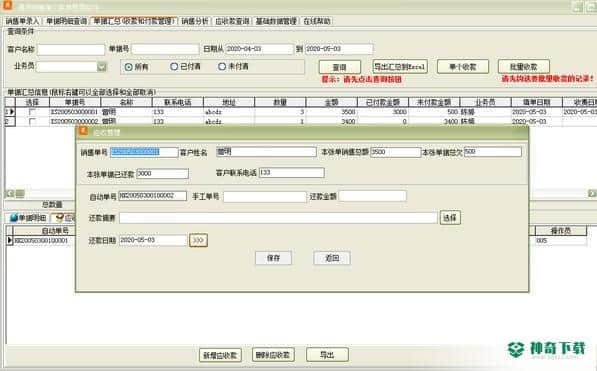Screen dimensions: 597x371
Task: Tick the checkbox for row XS200503000001
Action: pos(32,112)
